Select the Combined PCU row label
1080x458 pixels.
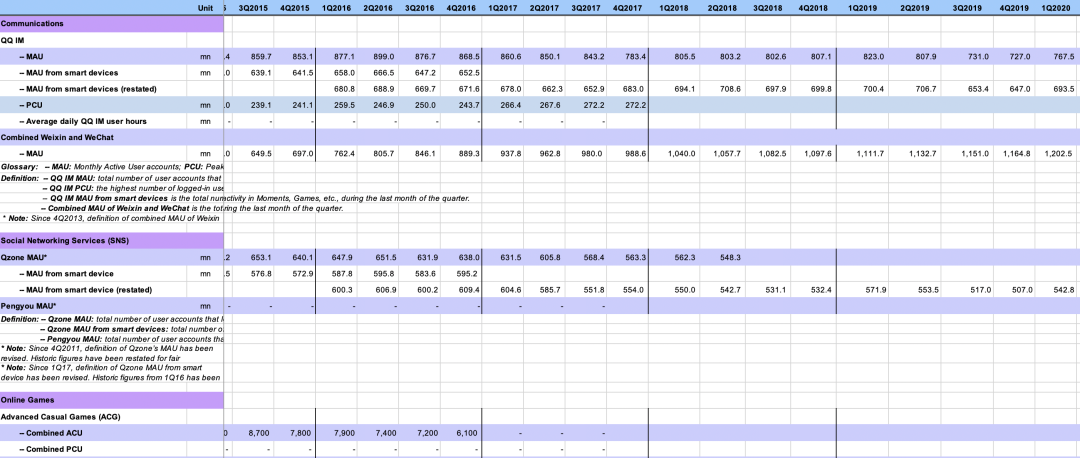(x=50, y=449)
